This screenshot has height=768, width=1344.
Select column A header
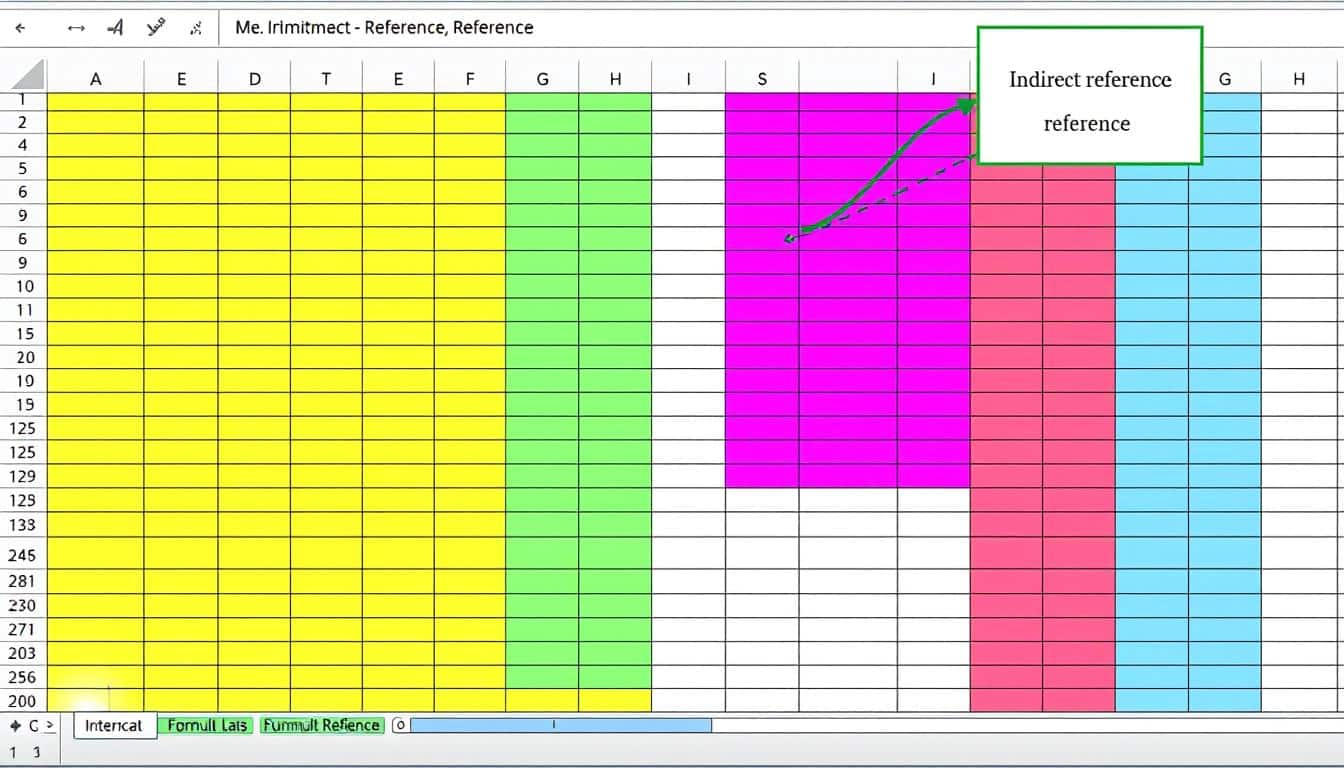(96, 79)
